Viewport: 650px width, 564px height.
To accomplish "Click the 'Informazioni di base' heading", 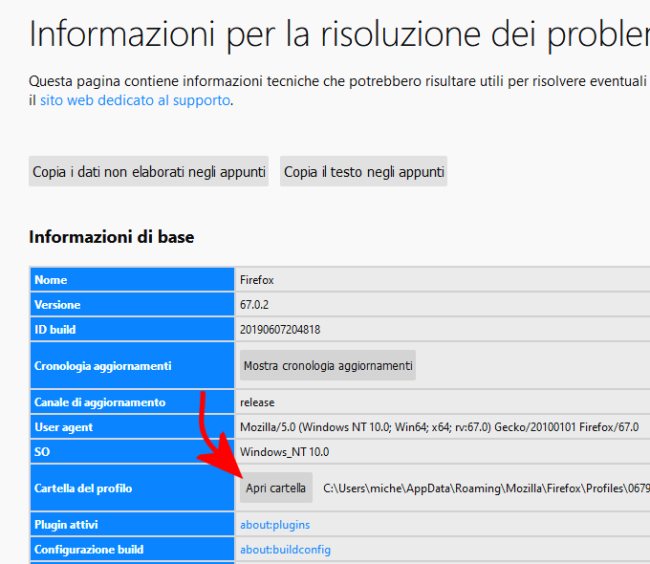I will 112,237.
